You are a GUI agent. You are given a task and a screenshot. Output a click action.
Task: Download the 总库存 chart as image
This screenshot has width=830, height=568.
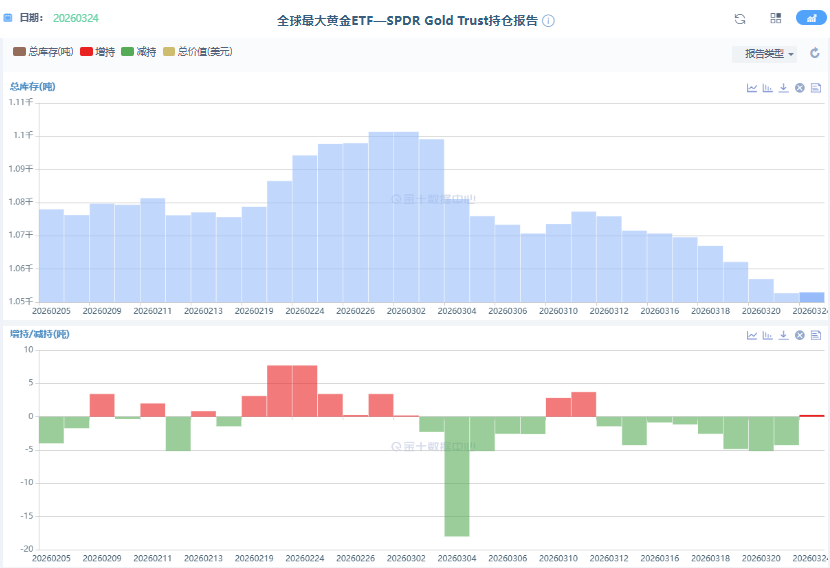click(x=784, y=88)
